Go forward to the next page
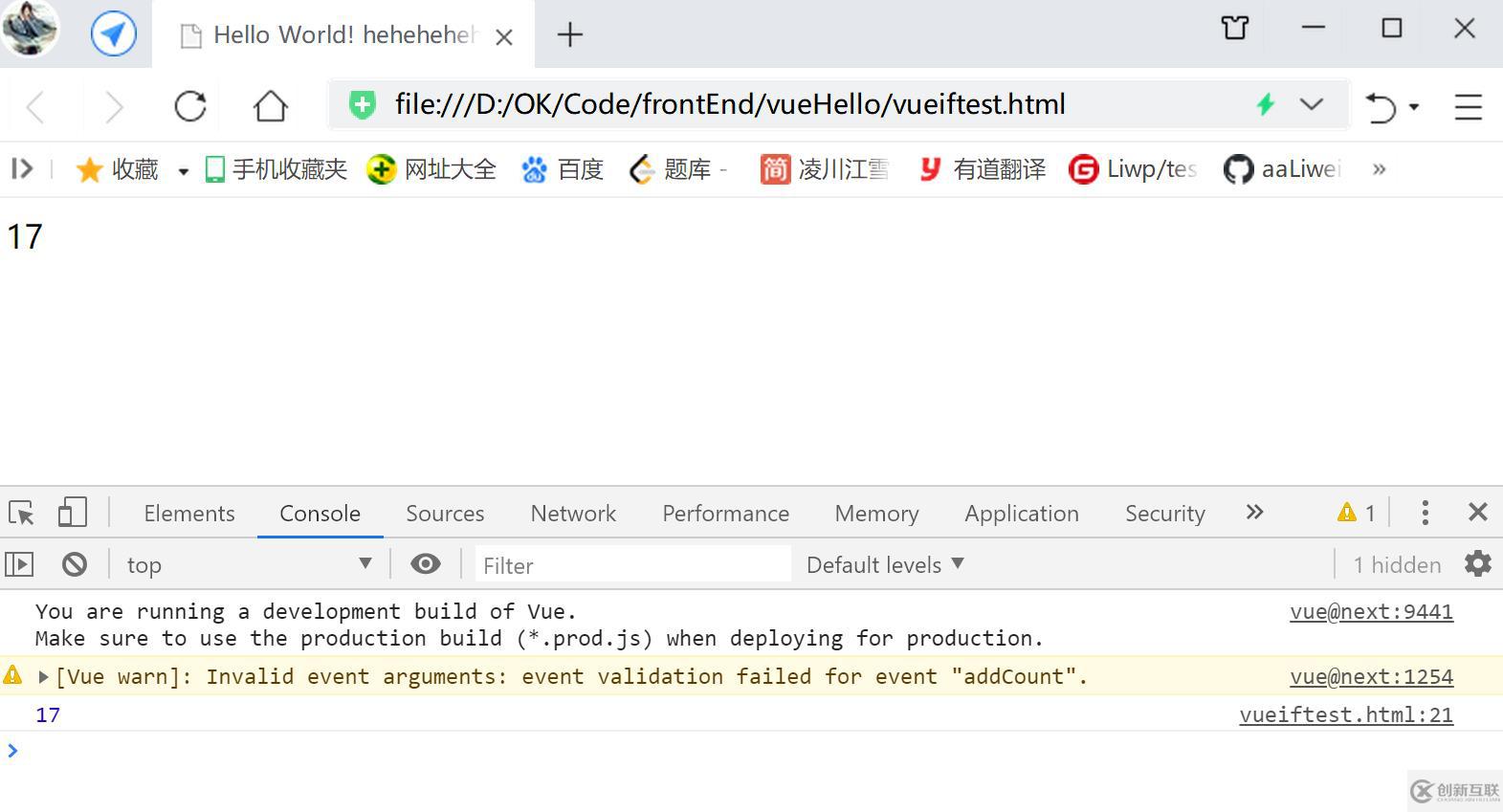1503x812 pixels. tap(114, 106)
